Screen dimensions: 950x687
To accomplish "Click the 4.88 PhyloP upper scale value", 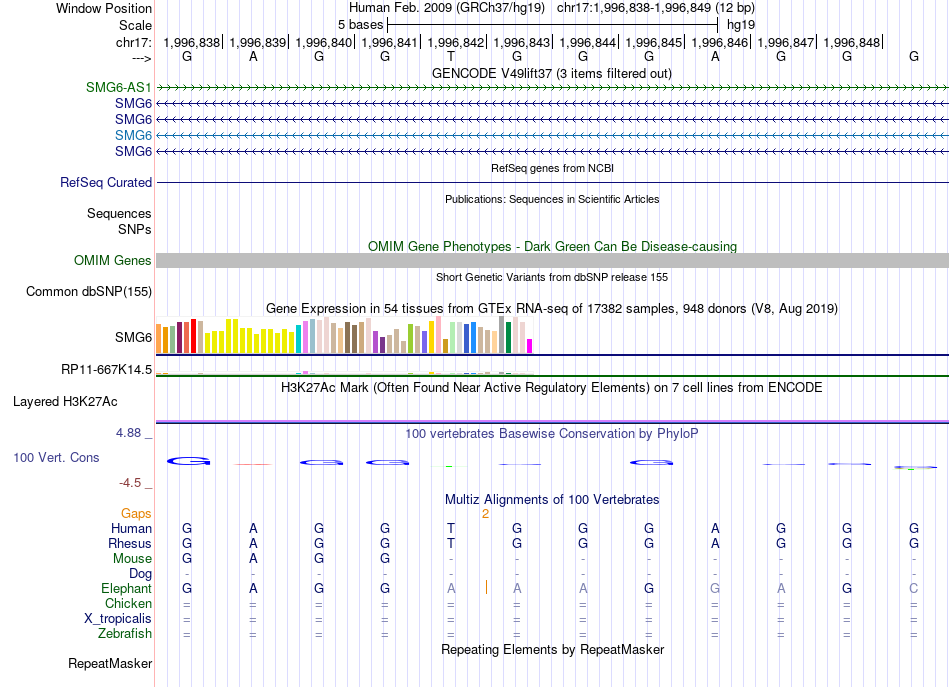I will (128, 433).
